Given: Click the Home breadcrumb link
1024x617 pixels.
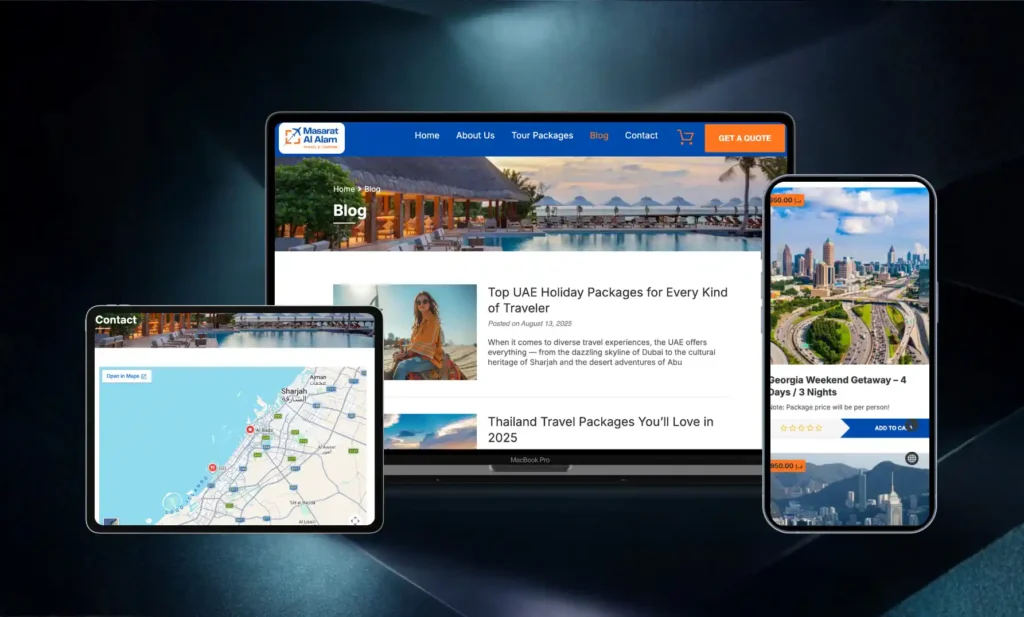Looking at the screenshot, I should 343,189.
